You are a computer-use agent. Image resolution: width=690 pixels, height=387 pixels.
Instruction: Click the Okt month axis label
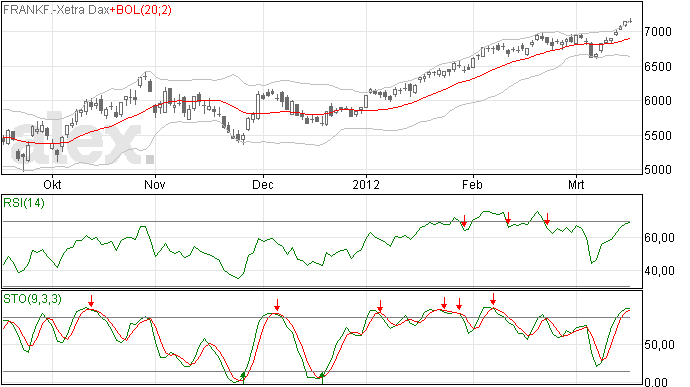click(x=52, y=184)
